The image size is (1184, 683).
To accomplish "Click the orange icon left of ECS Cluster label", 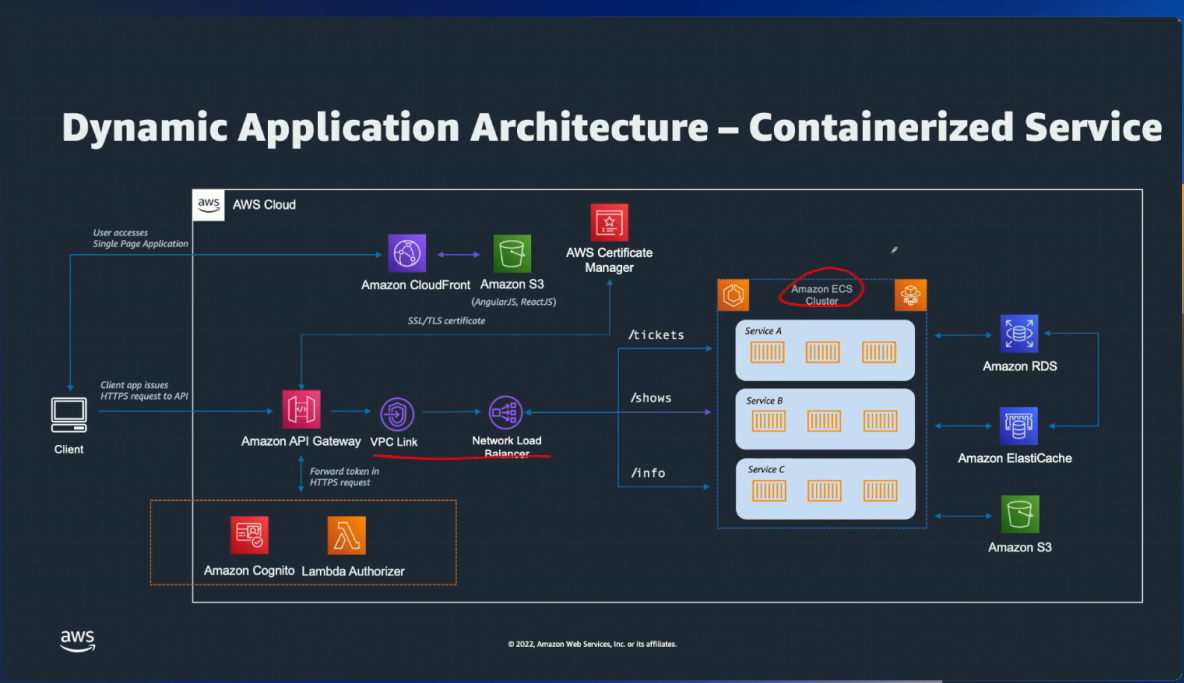I will [x=733, y=295].
